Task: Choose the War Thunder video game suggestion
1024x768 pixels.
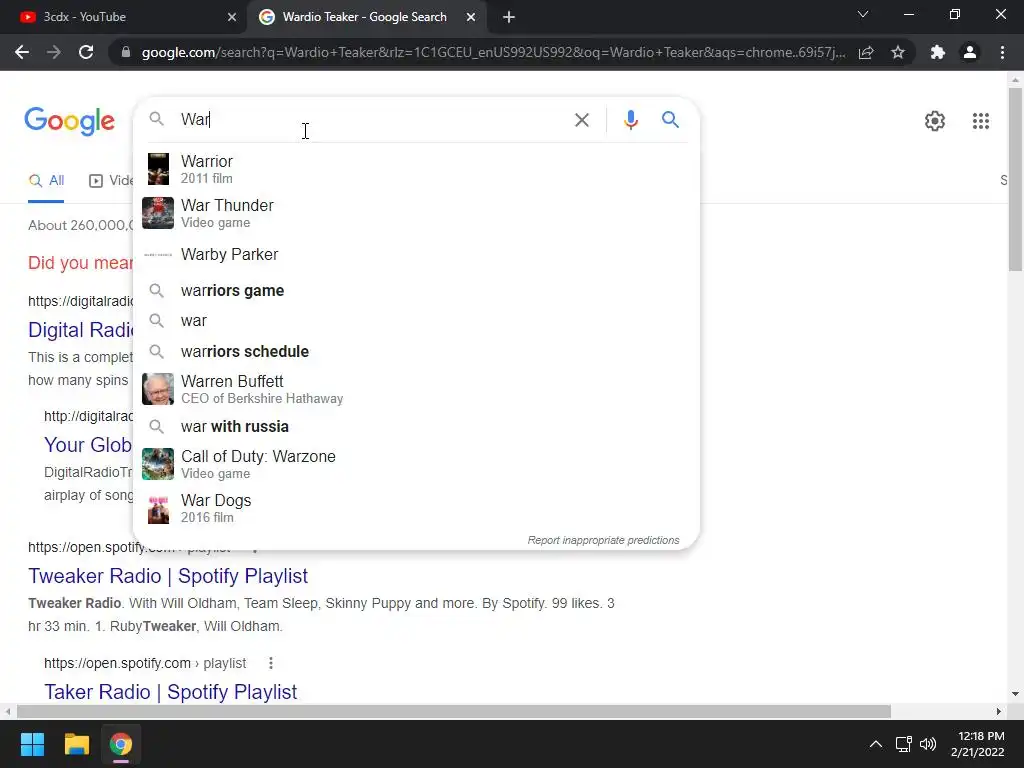Action: click(x=416, y=214)
